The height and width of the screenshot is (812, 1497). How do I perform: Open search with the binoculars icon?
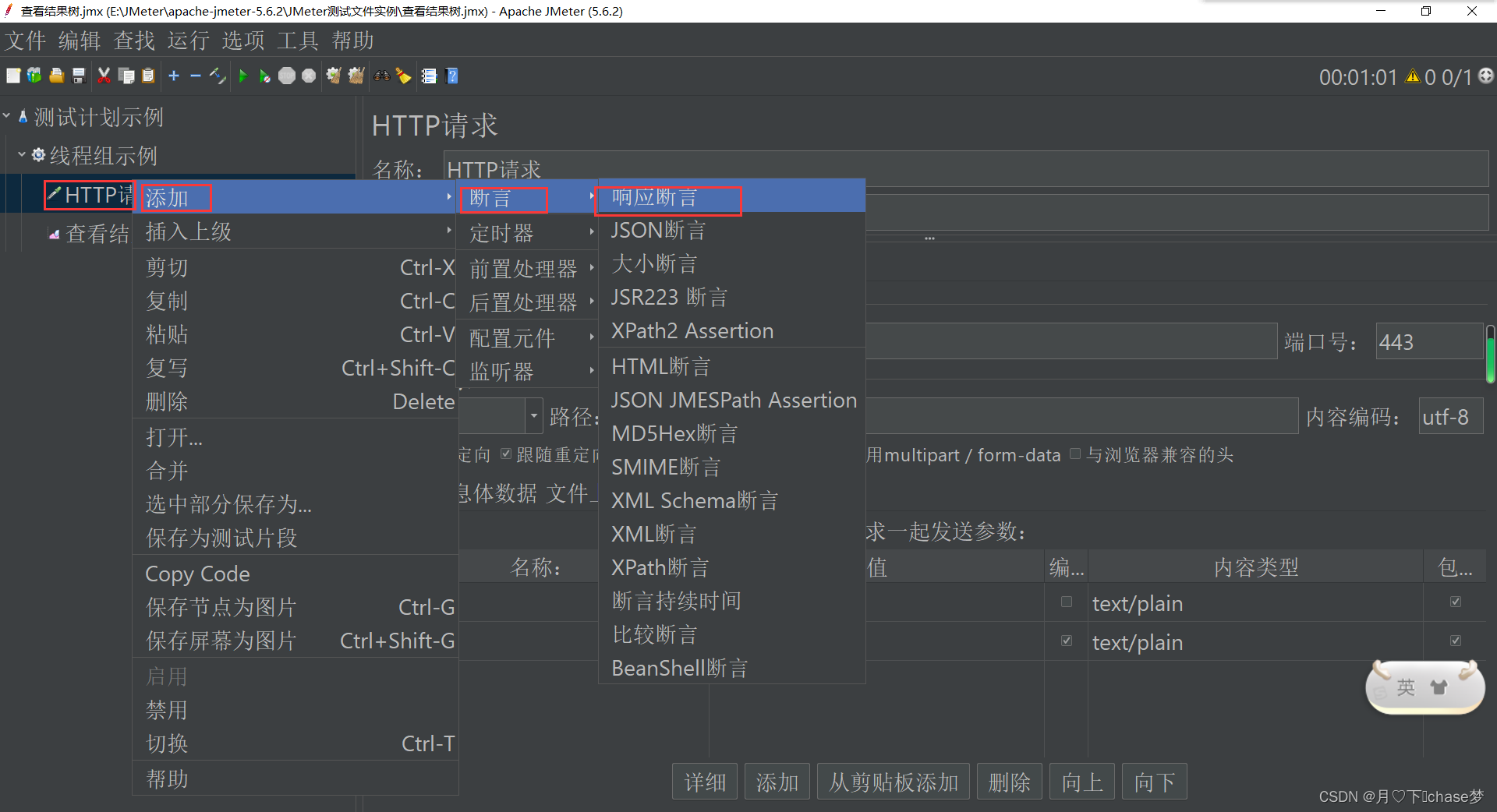point(382,76)
